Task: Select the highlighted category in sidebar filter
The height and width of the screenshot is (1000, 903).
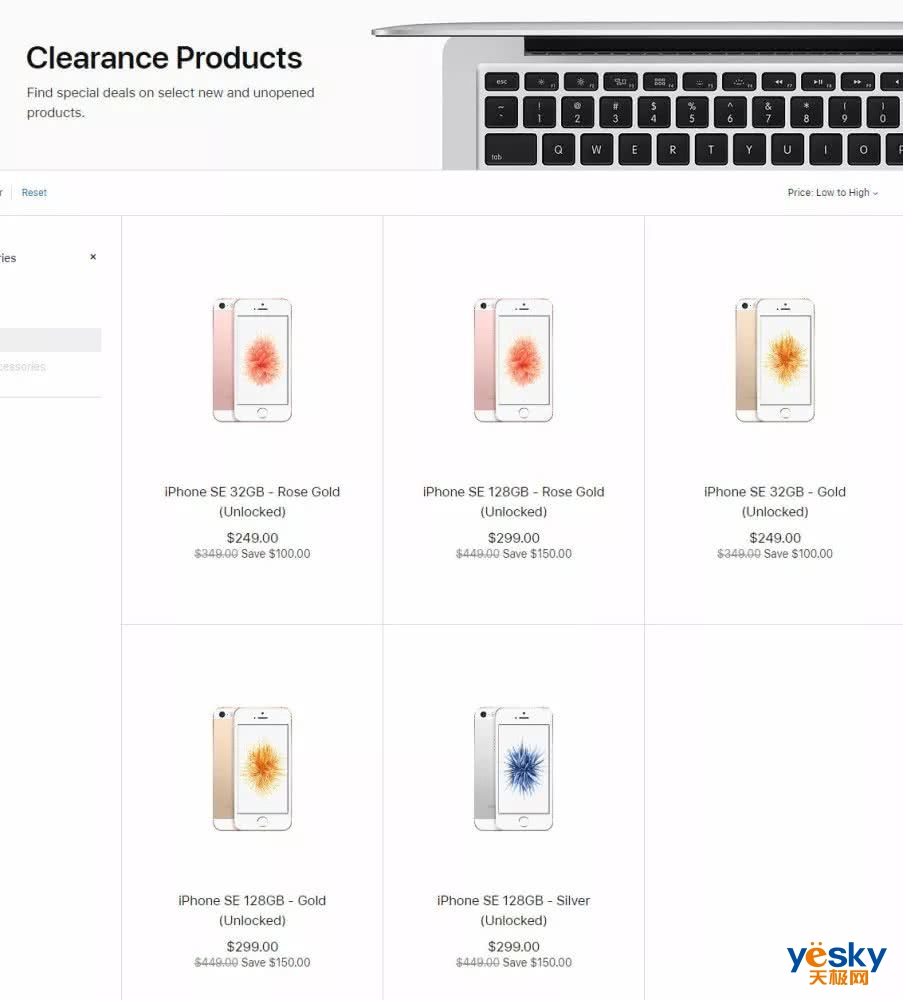Action: pos(50,340)
